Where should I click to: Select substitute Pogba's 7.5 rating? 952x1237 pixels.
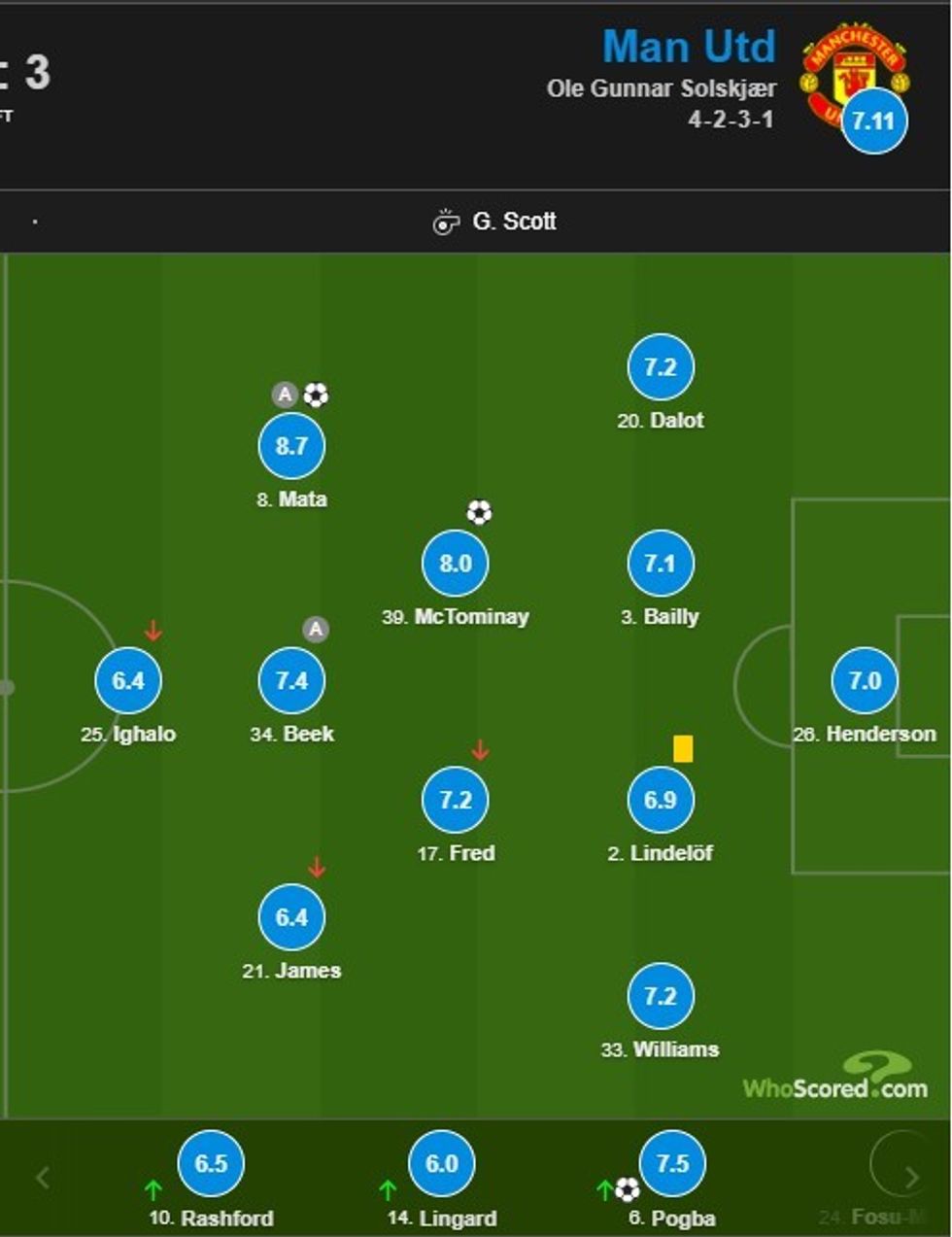(x=673, y=1163)
